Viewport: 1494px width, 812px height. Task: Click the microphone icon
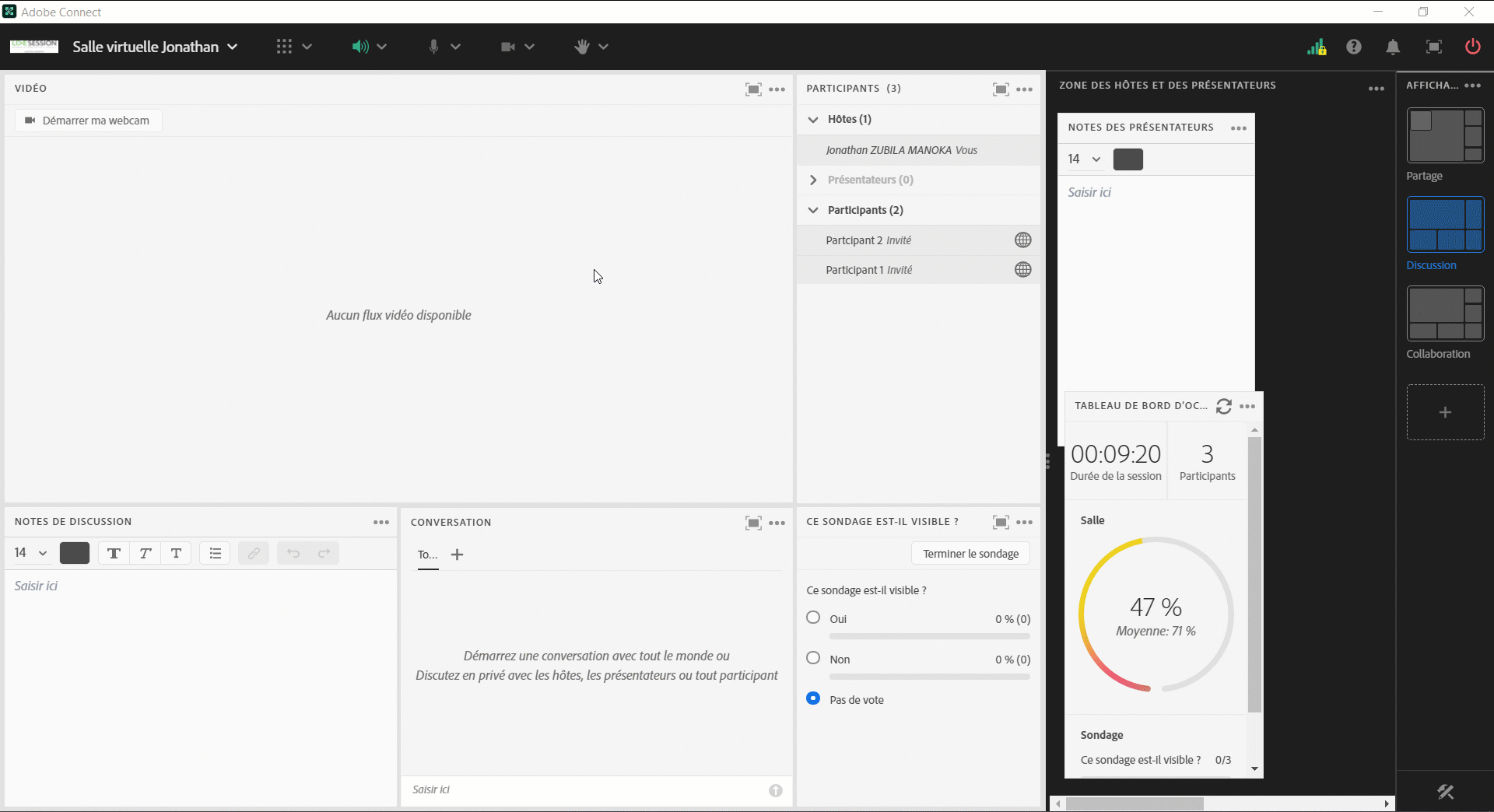click(433, 47)
